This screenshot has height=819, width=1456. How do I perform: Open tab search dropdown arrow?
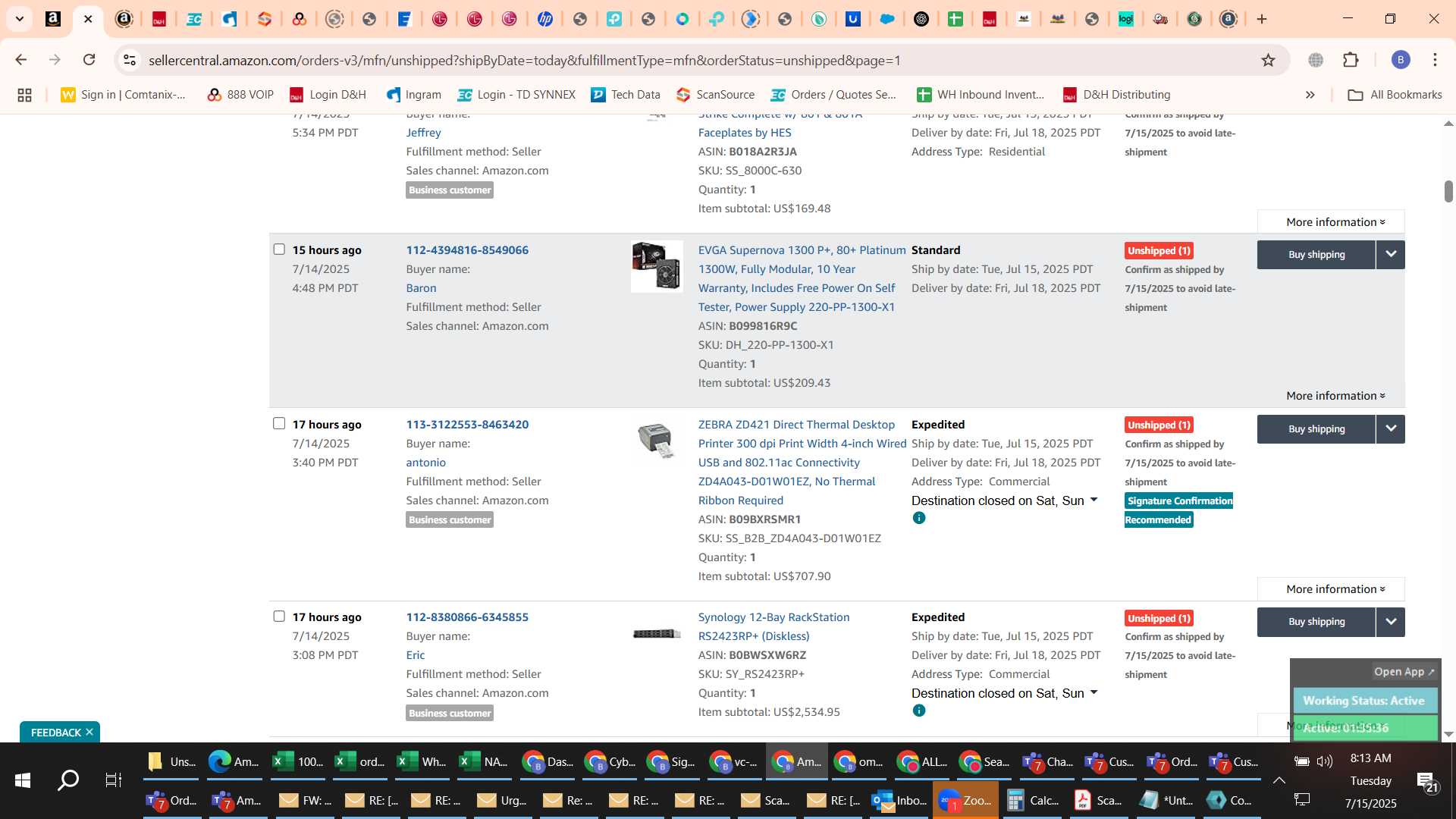point(20,19)
